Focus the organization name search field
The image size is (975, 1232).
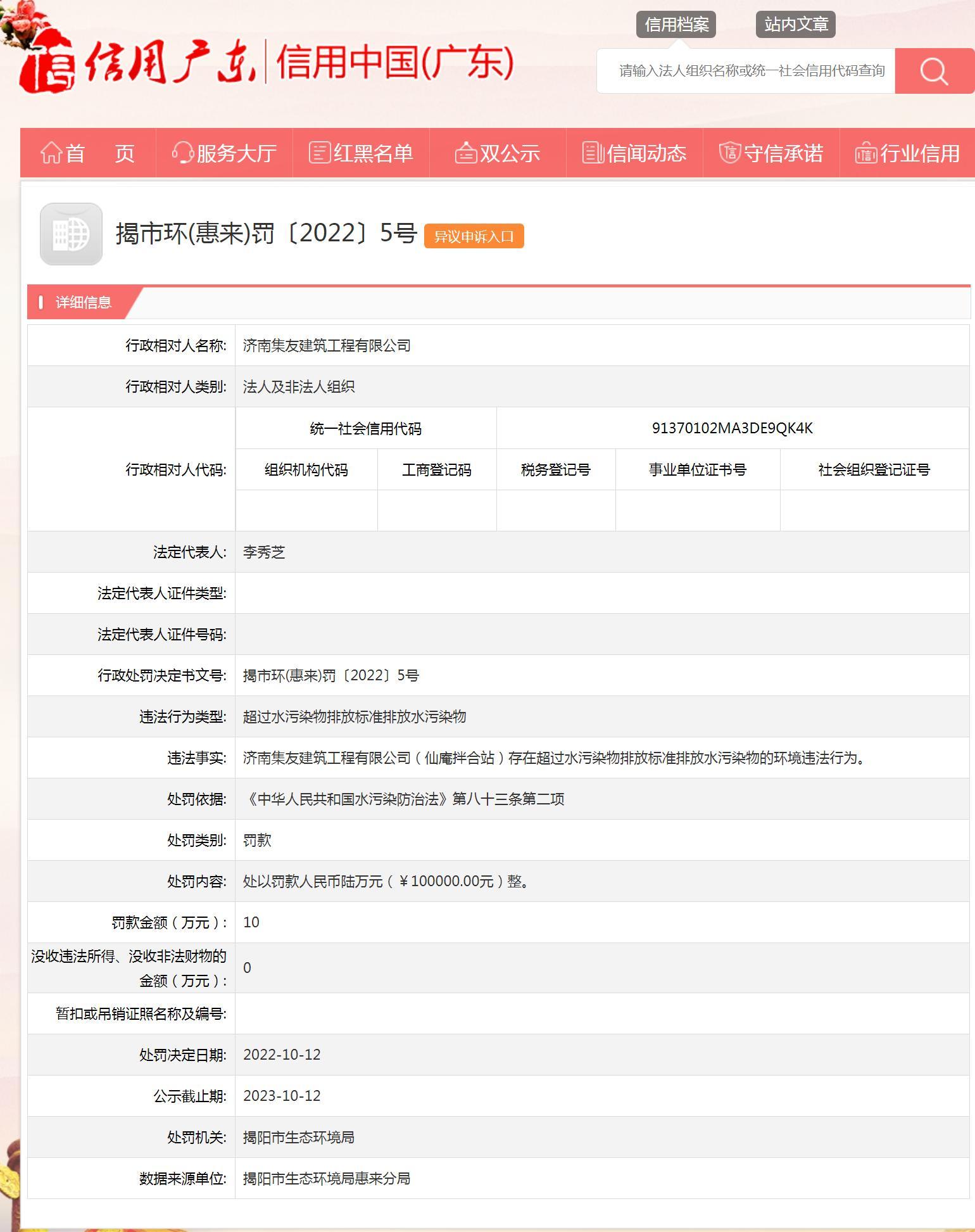[x=746, y=71]
